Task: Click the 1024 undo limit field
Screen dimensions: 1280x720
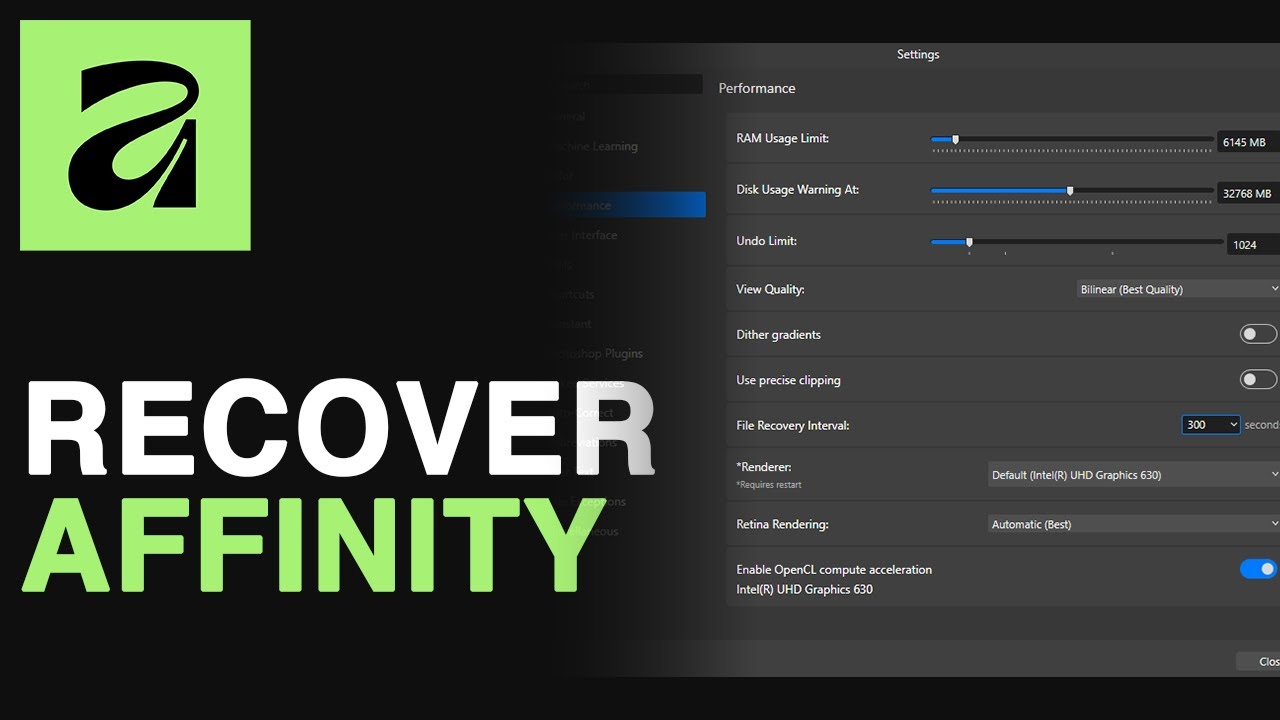Action: (1253, 244)
